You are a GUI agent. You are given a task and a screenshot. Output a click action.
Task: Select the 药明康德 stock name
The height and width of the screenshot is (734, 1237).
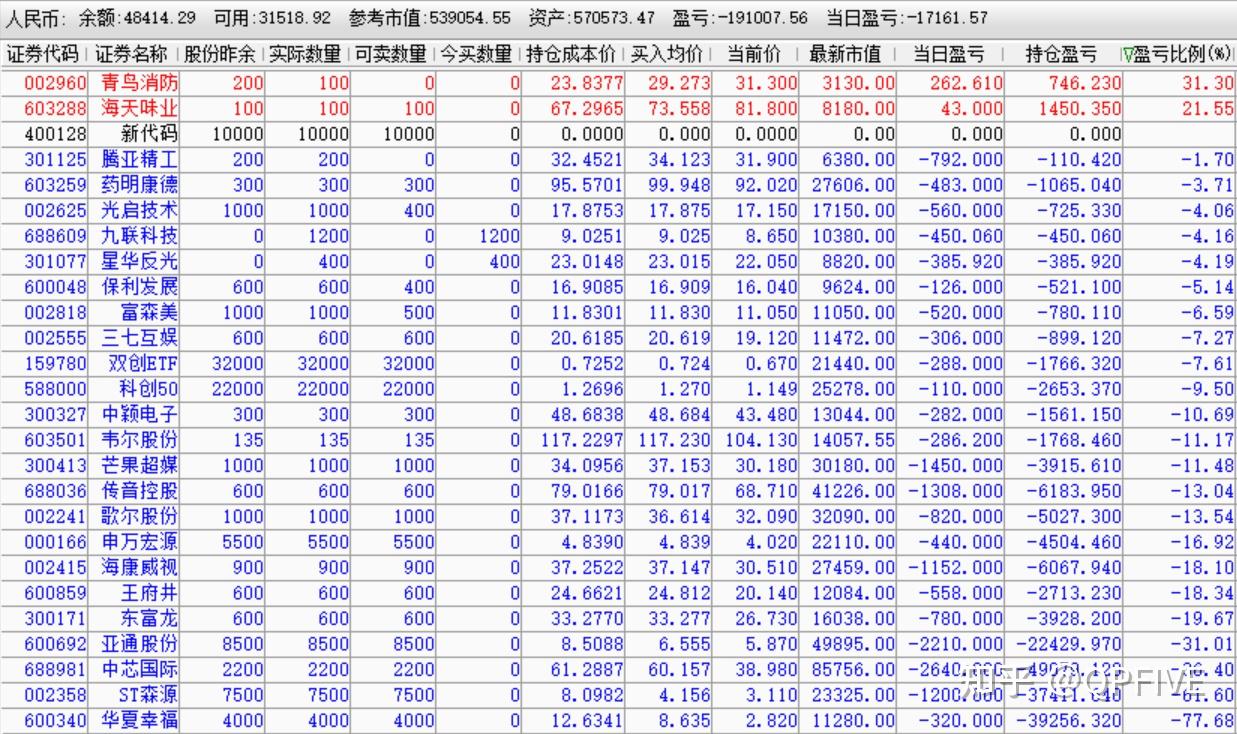pyautogui.click(x=140, y=185)
